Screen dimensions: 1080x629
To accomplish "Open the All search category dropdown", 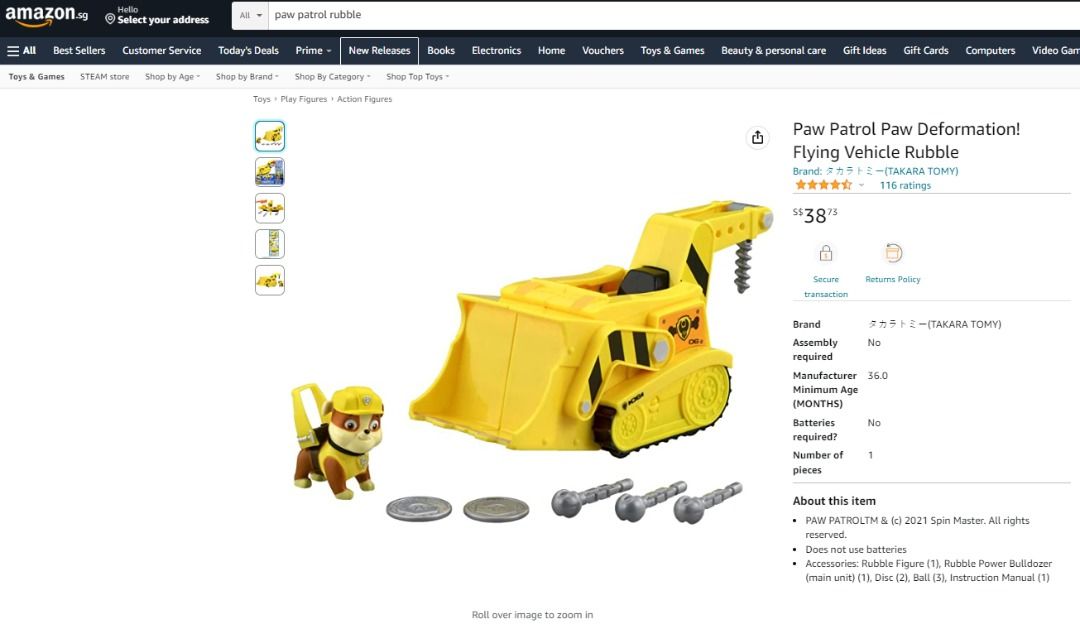I will pyautogui.click(x=250, y=15).
